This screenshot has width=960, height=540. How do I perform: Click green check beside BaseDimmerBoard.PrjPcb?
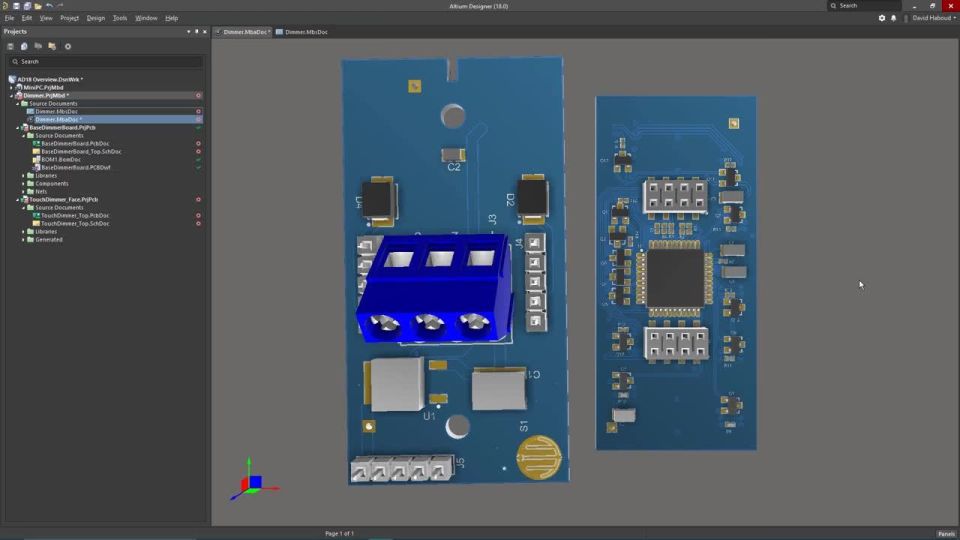(x=198, y=127)
